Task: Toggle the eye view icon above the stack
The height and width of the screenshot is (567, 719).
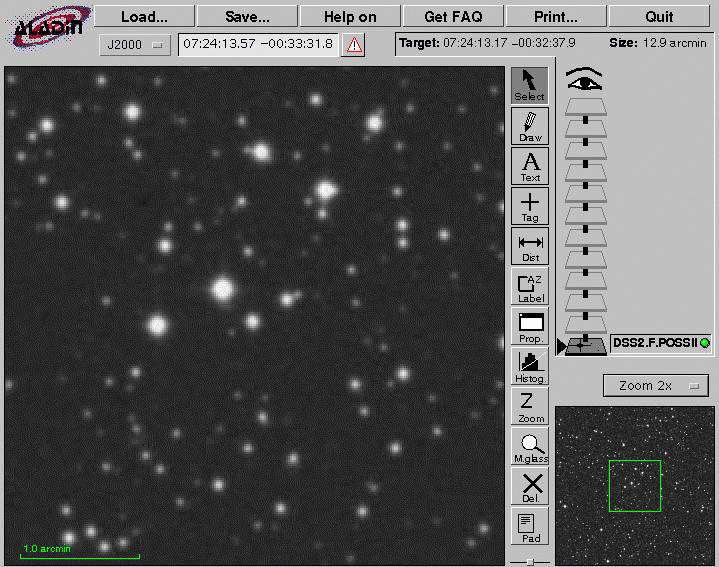Action: 584,79
